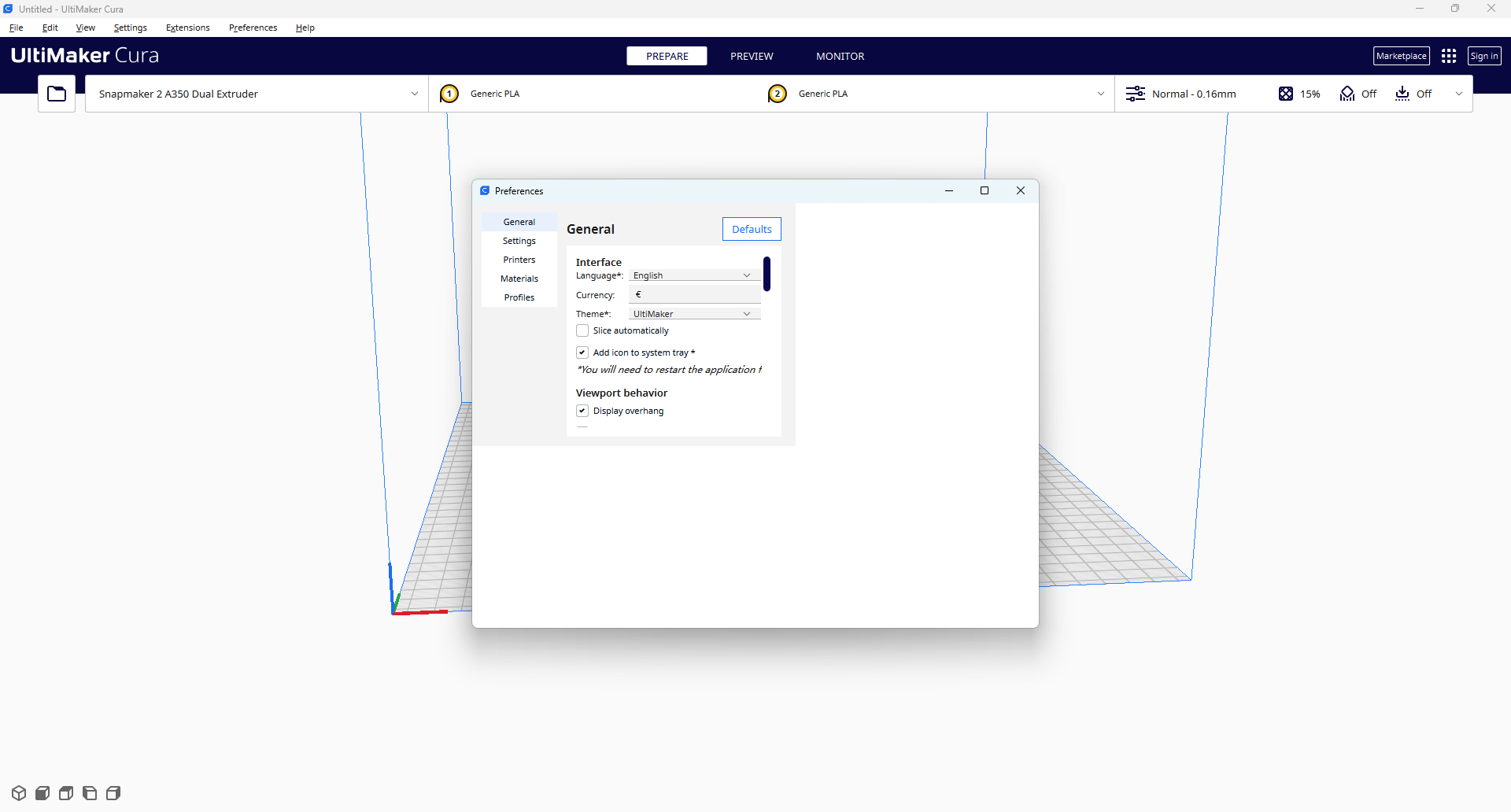Open file with folder icon button

(57, 94)
